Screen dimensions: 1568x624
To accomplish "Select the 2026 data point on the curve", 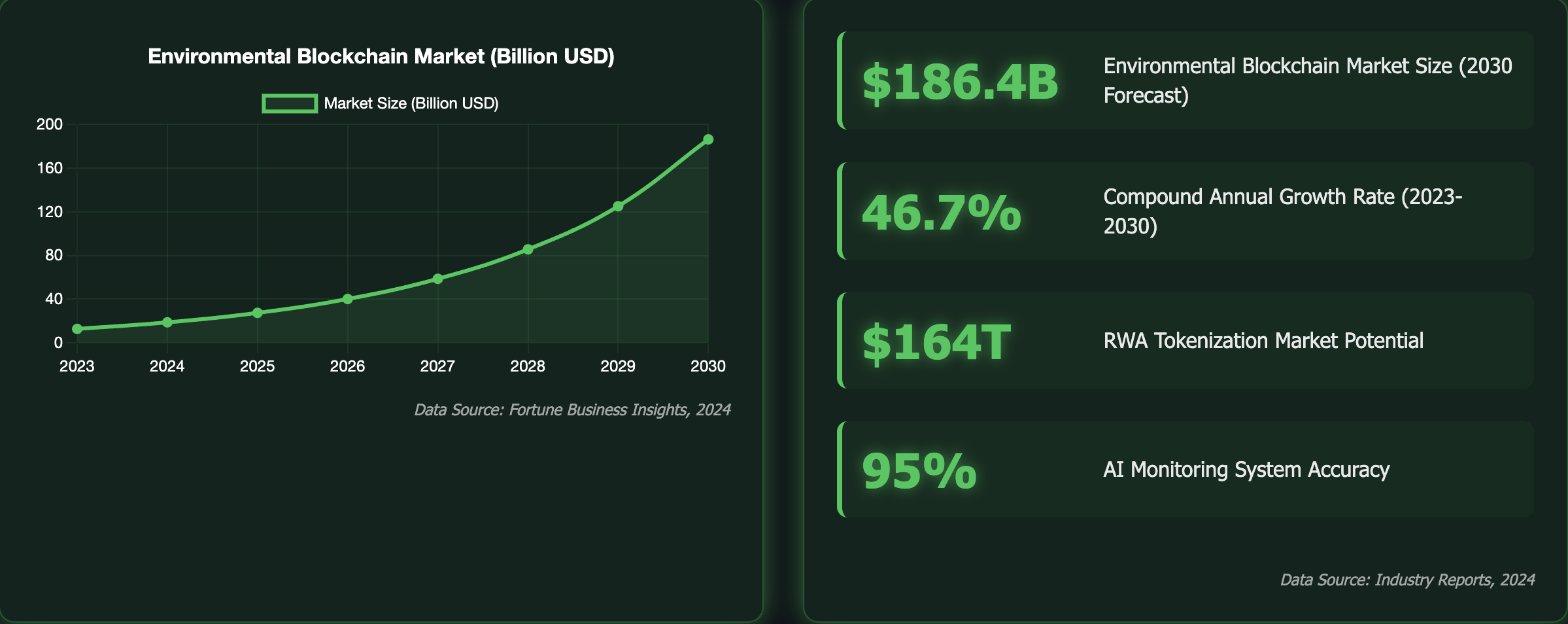I will click(348, 299).
